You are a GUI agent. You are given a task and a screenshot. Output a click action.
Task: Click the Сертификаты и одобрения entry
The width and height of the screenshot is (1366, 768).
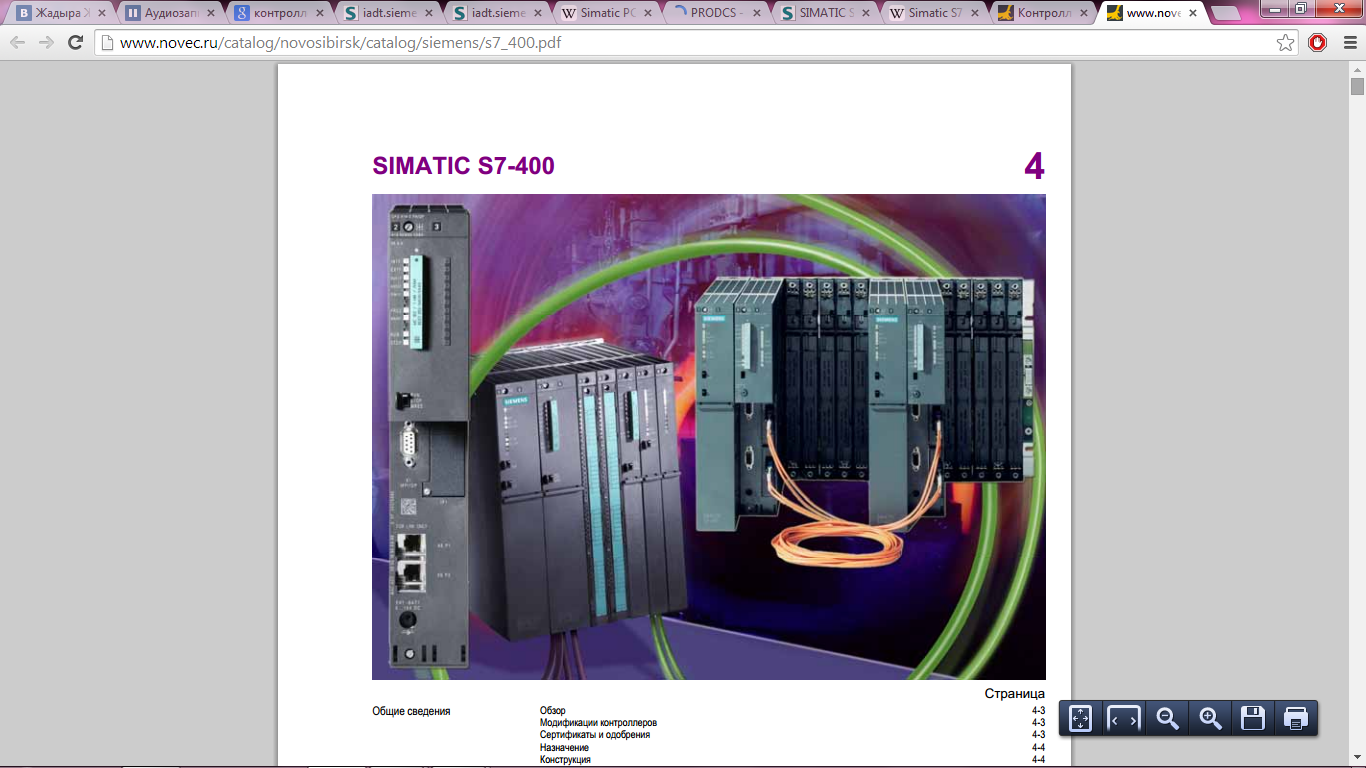(595, 735)
